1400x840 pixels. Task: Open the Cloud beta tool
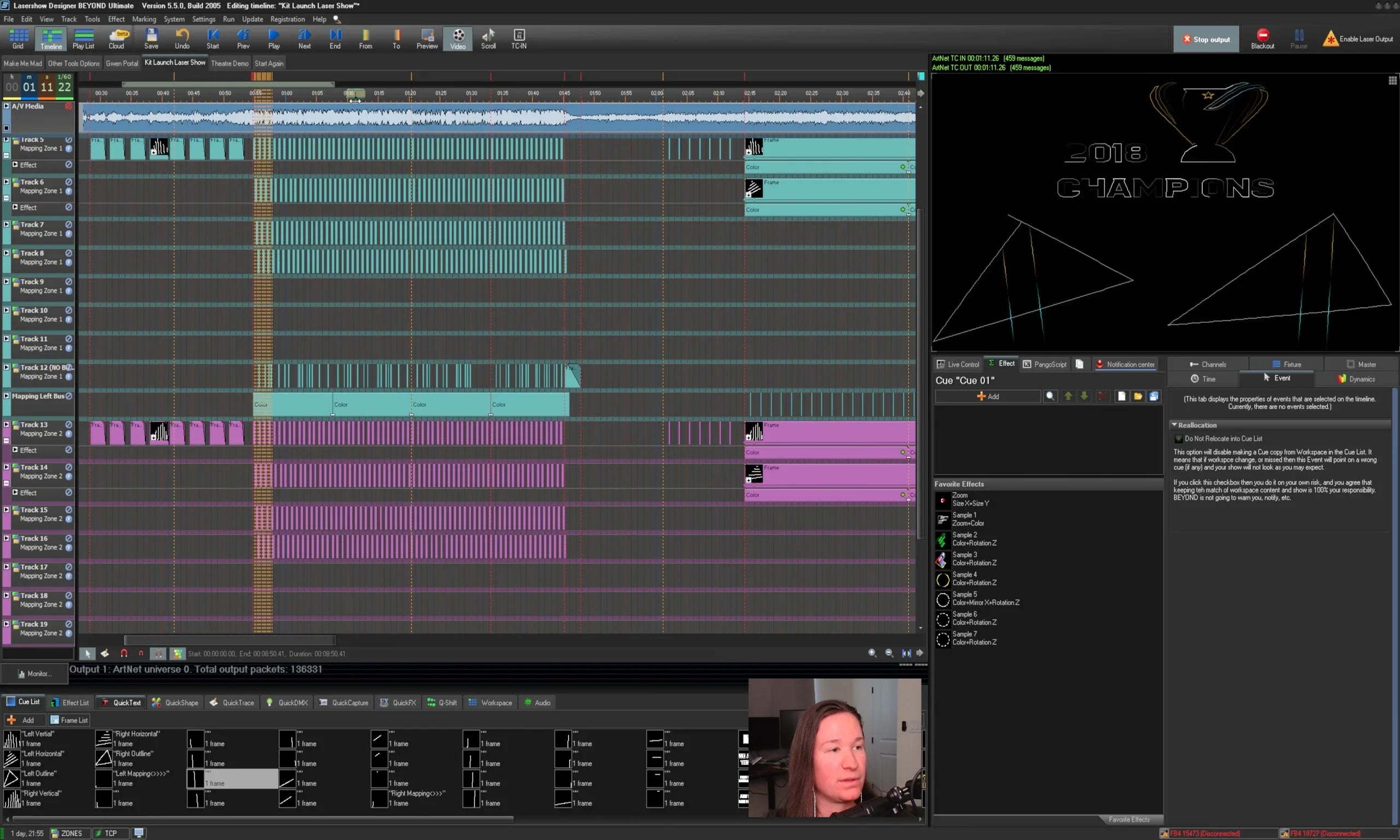click(116, 38)
